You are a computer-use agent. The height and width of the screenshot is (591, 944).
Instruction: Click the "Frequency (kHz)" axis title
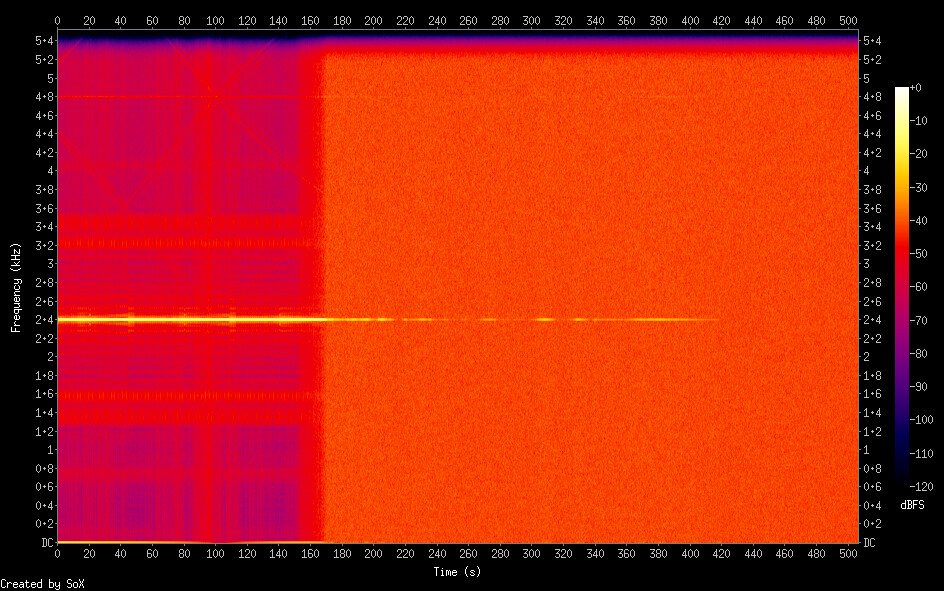pos(16,287)
